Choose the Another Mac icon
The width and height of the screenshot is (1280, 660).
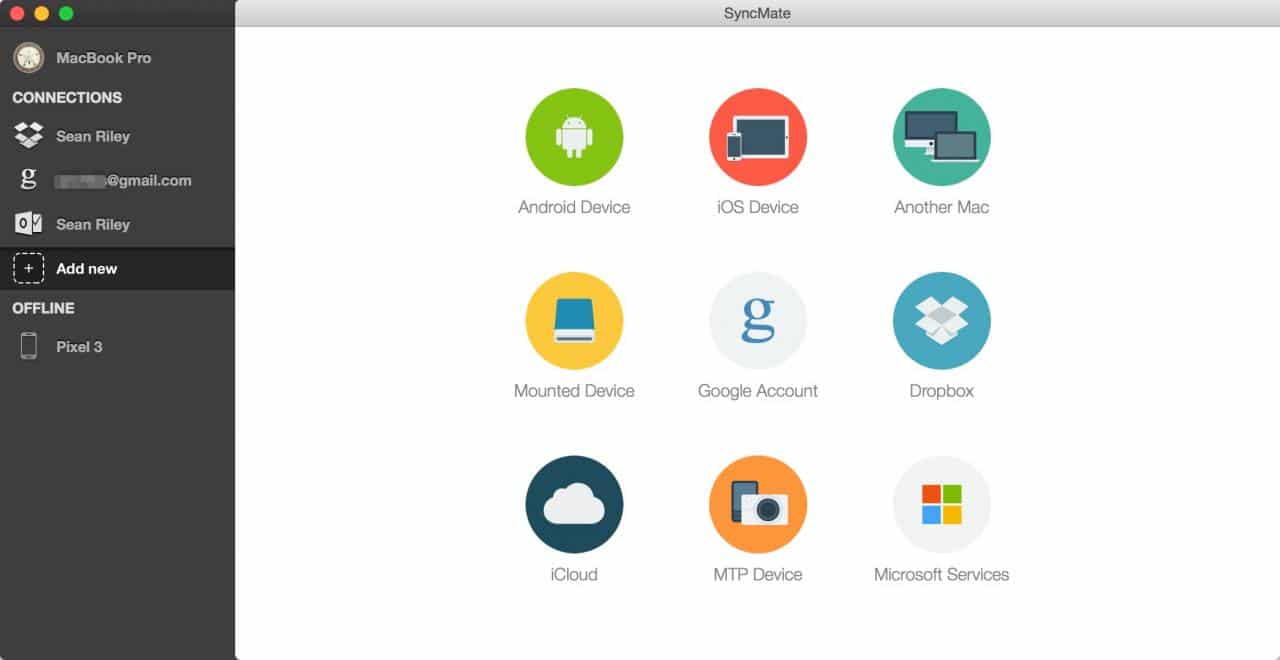[x=941, y=137]
